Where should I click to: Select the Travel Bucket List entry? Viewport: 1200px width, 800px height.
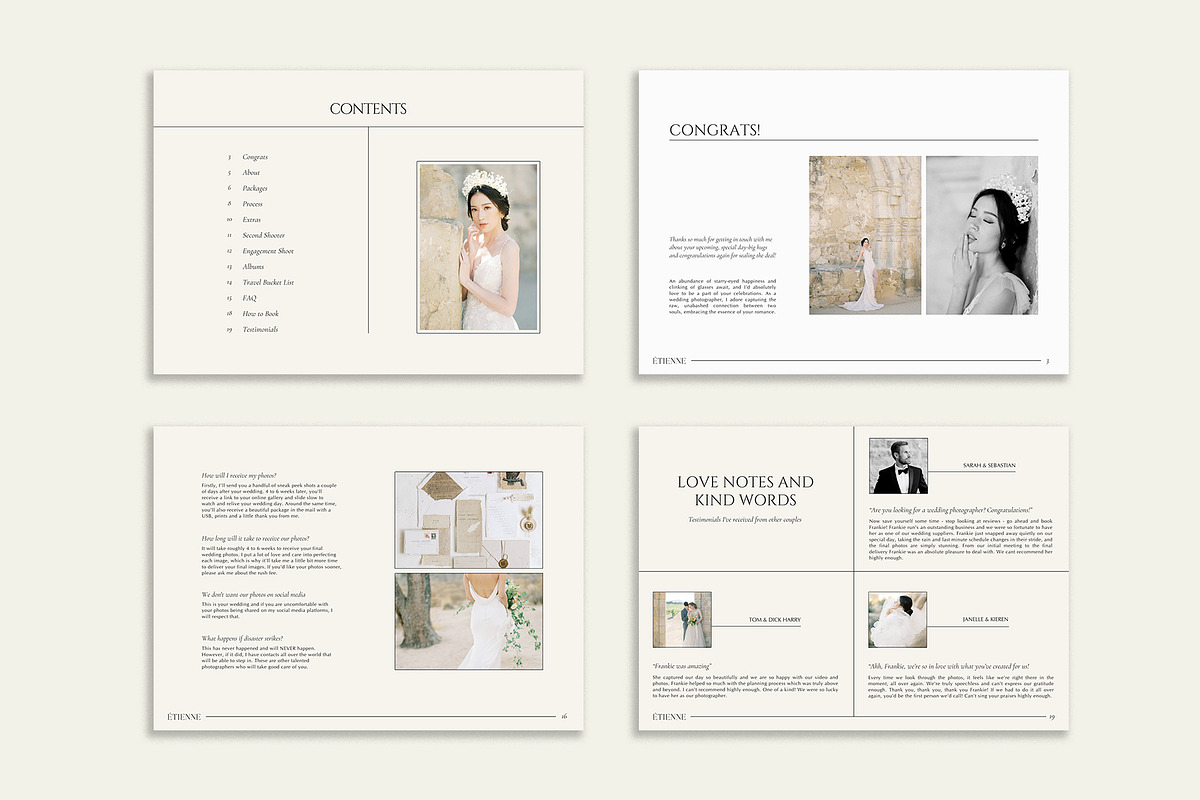point(268,282)
